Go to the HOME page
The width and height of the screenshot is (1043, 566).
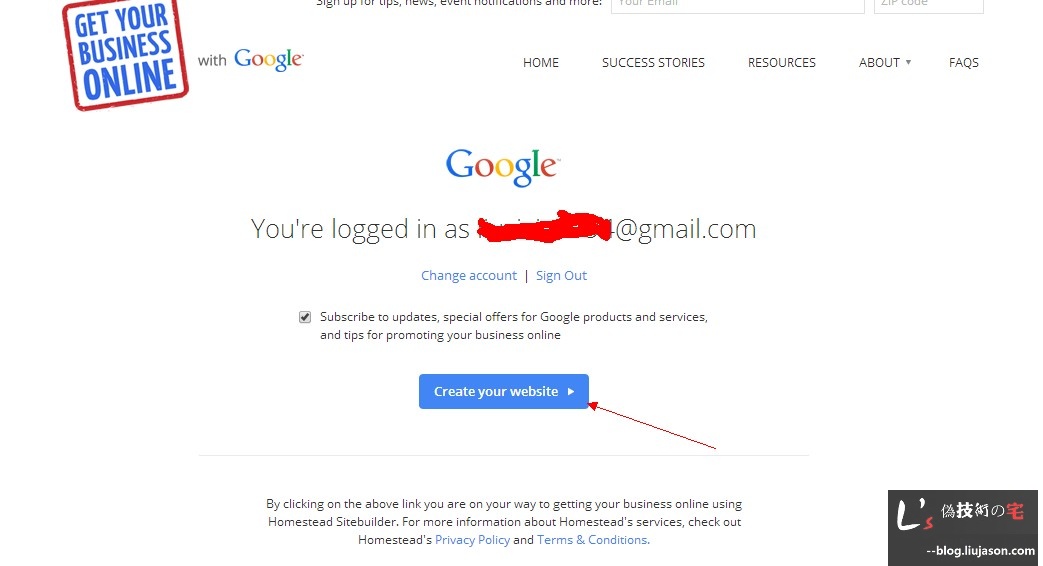[541, 63]
